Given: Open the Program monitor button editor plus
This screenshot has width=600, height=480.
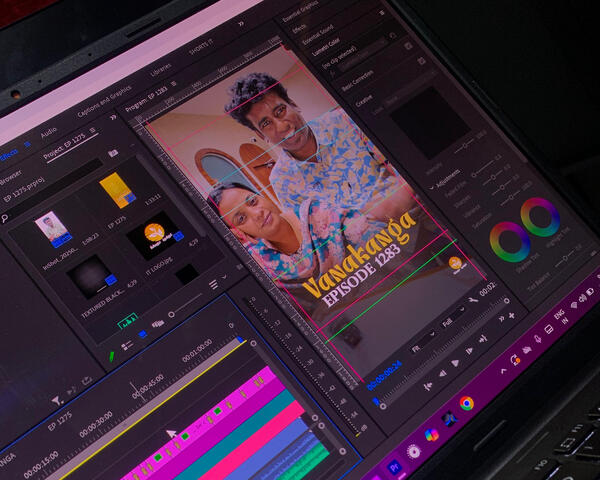Looking at the screenshot, I should (512, 315).
